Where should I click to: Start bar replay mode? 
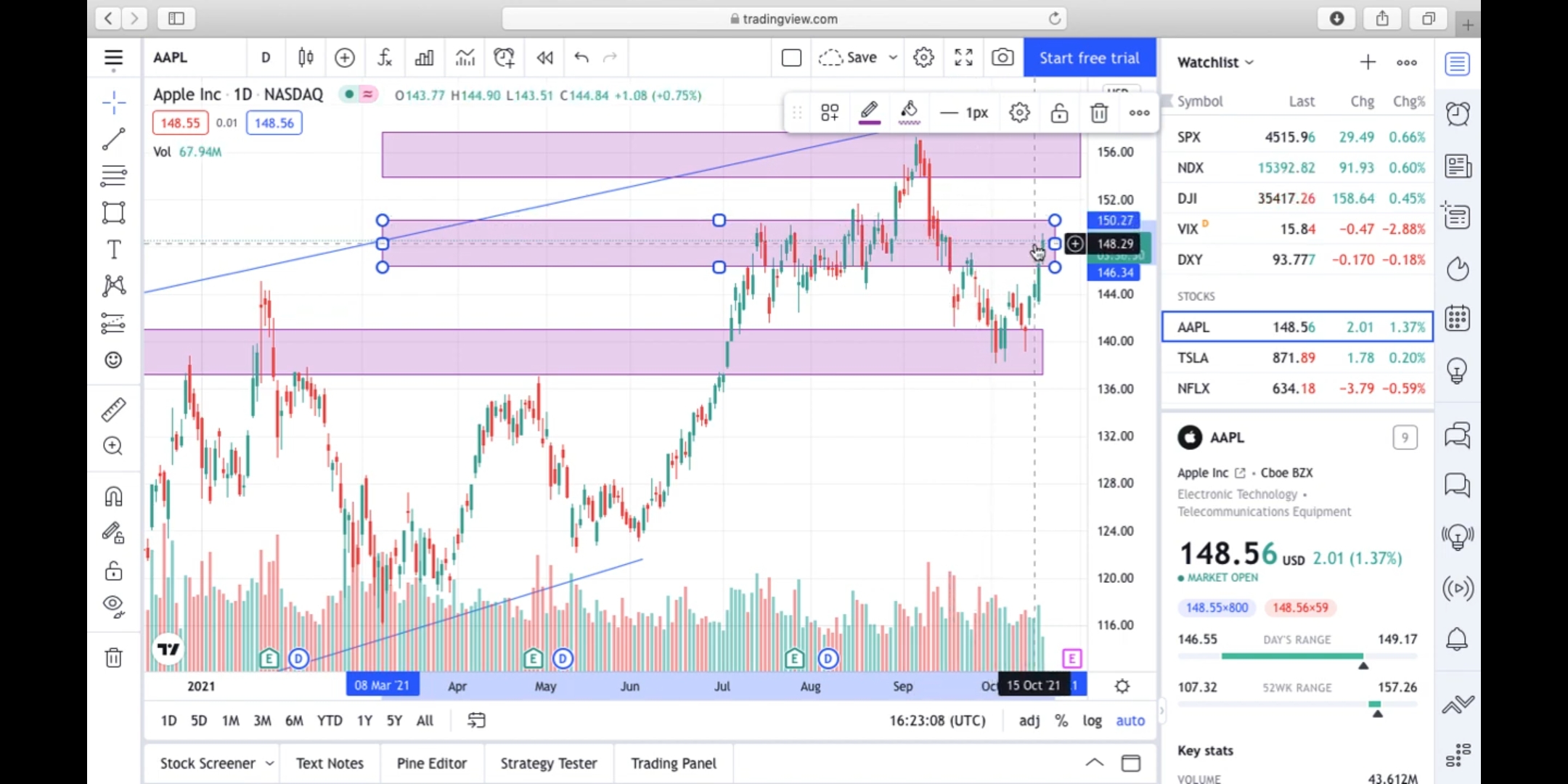tap(544, 57)
